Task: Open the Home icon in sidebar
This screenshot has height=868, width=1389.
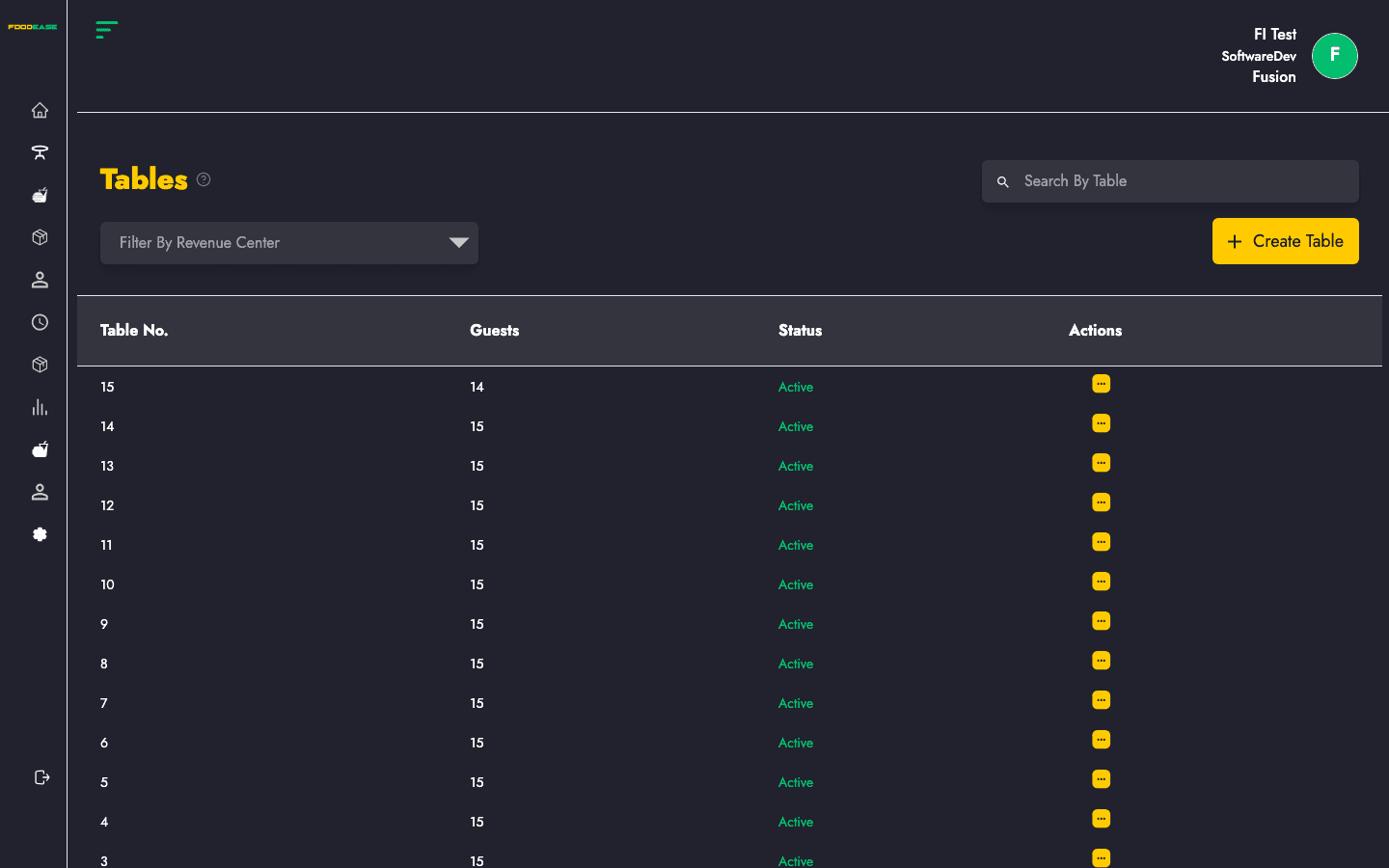Action: pyautogui.click(x=40, y=110)
